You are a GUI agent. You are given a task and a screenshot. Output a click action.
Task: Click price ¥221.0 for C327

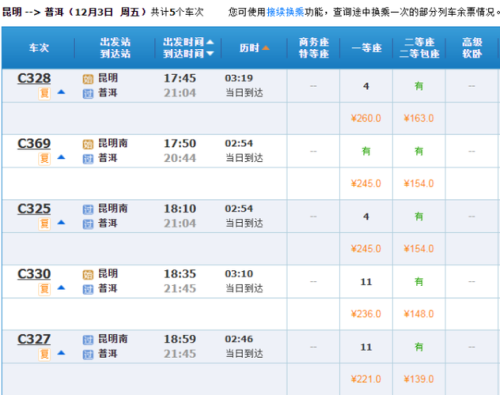click(366, 379)
